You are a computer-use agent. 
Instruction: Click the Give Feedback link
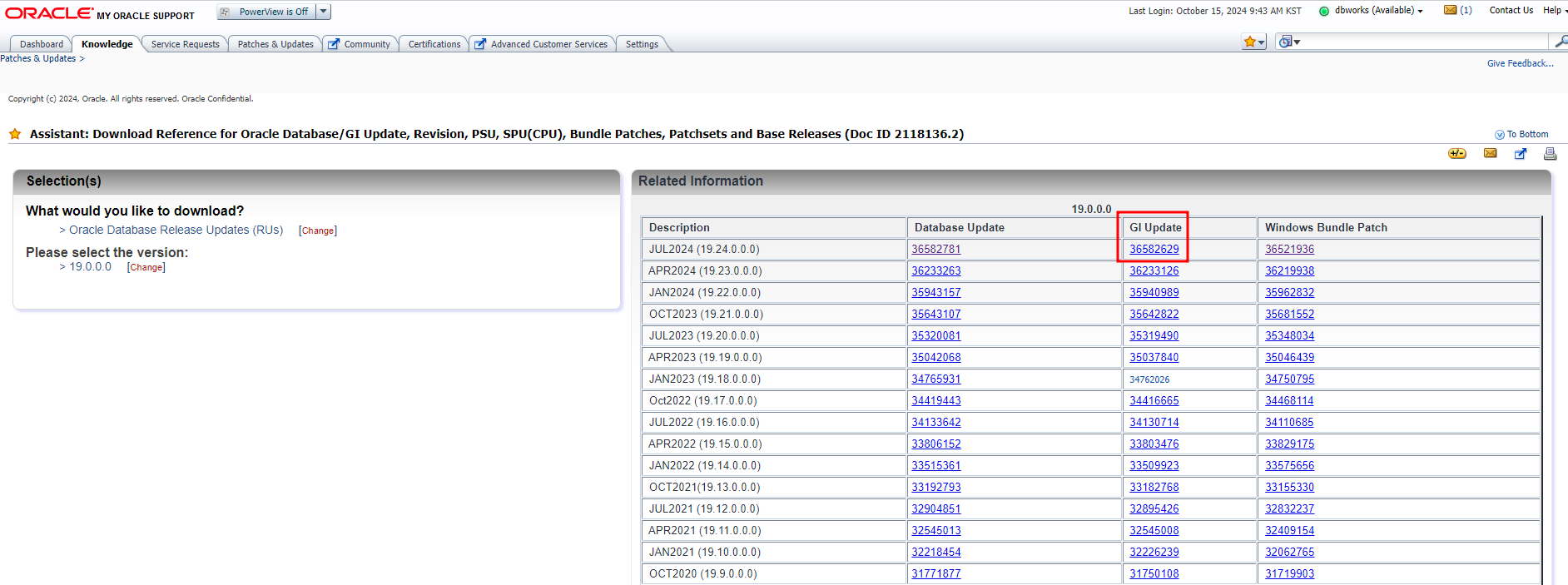click(x=1521, y=63)
